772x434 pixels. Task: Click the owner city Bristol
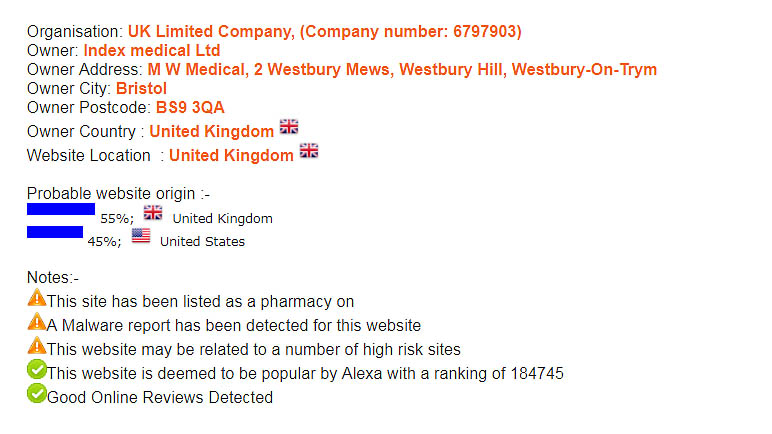point(142,89)
